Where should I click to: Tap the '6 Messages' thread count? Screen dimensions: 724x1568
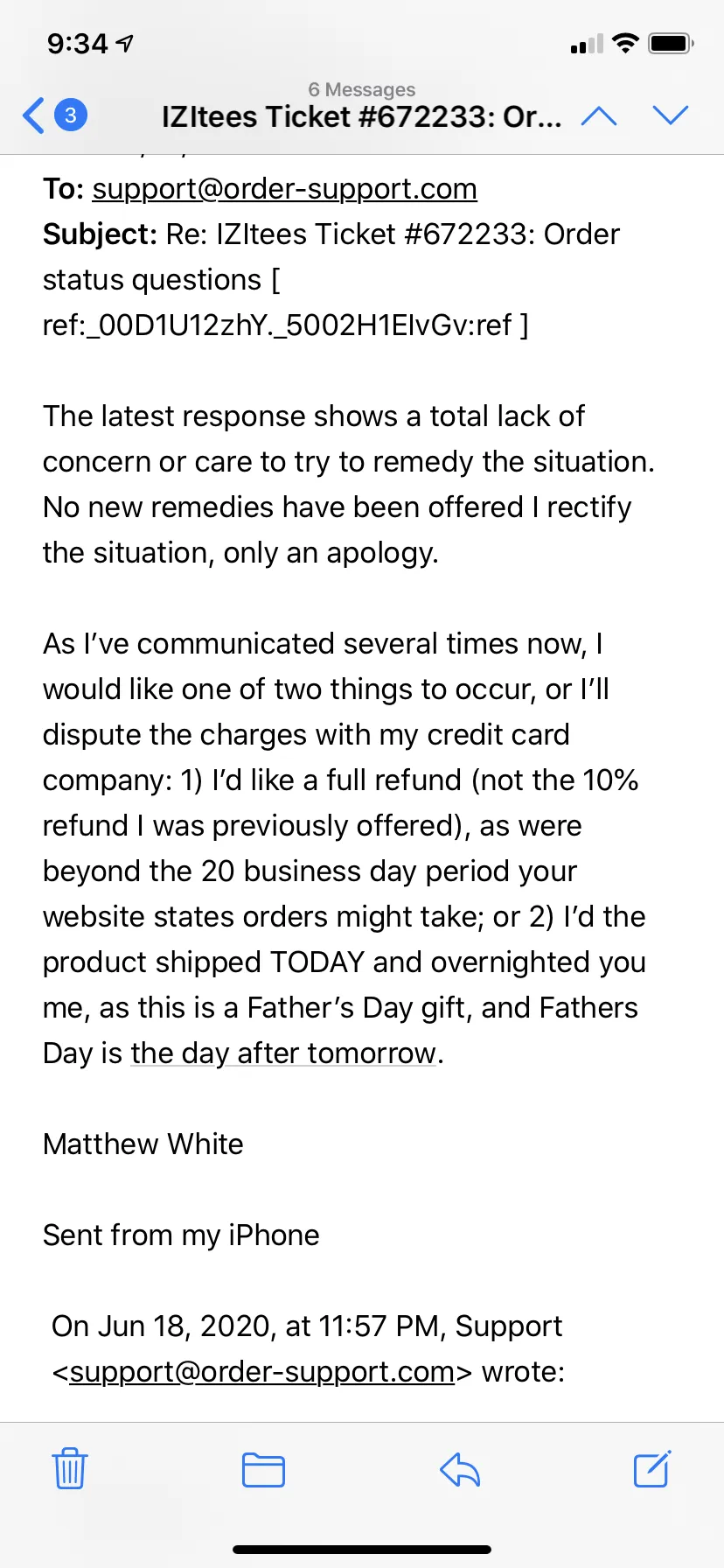[x=362, y=89]
